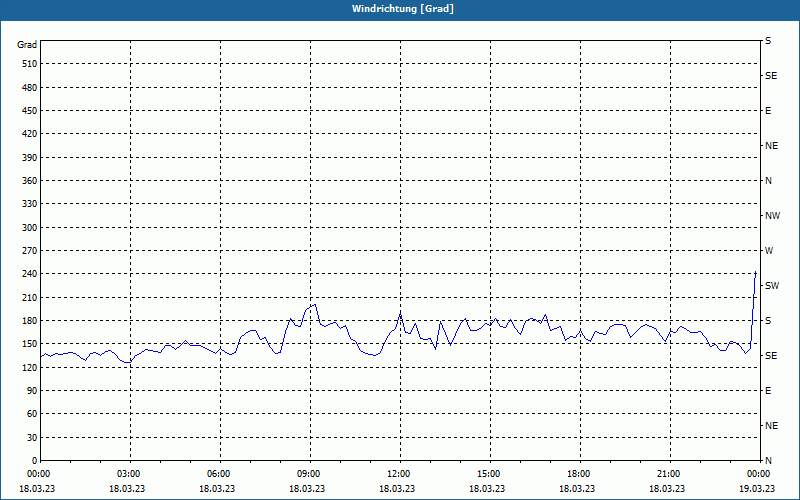Image resolution: width=800 pixels, height=500 pixels.
Task: Click the blue line's final spike near 240
Action: tap(755, 273)
